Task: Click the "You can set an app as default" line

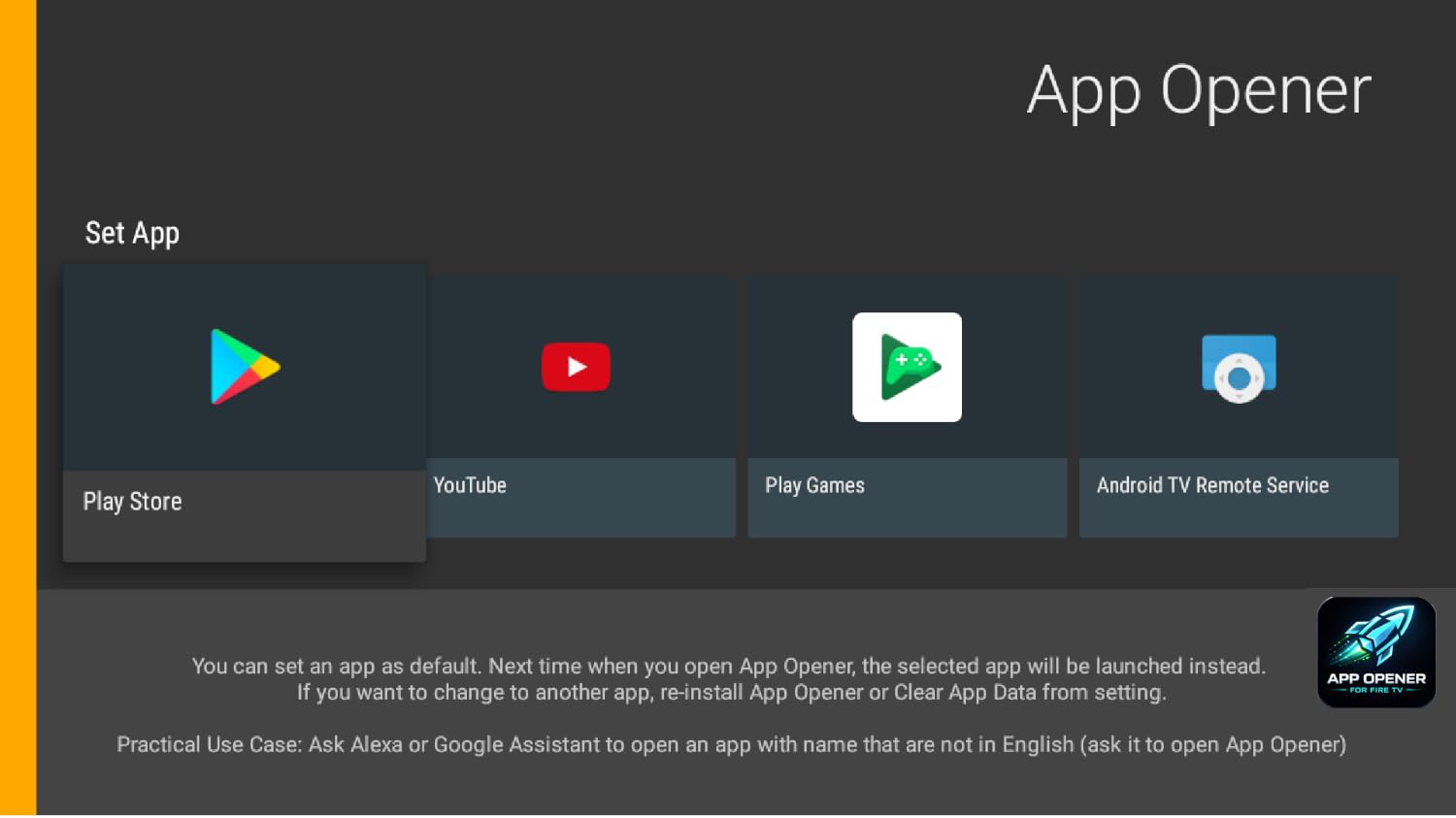Action: (x=729, y=666)
